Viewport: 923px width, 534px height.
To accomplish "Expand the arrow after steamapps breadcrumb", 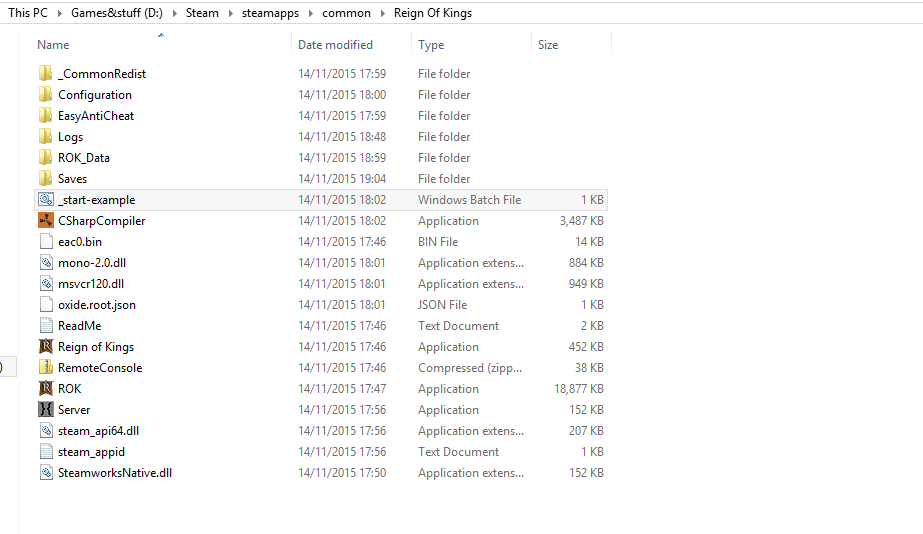I will coord(311,14).
